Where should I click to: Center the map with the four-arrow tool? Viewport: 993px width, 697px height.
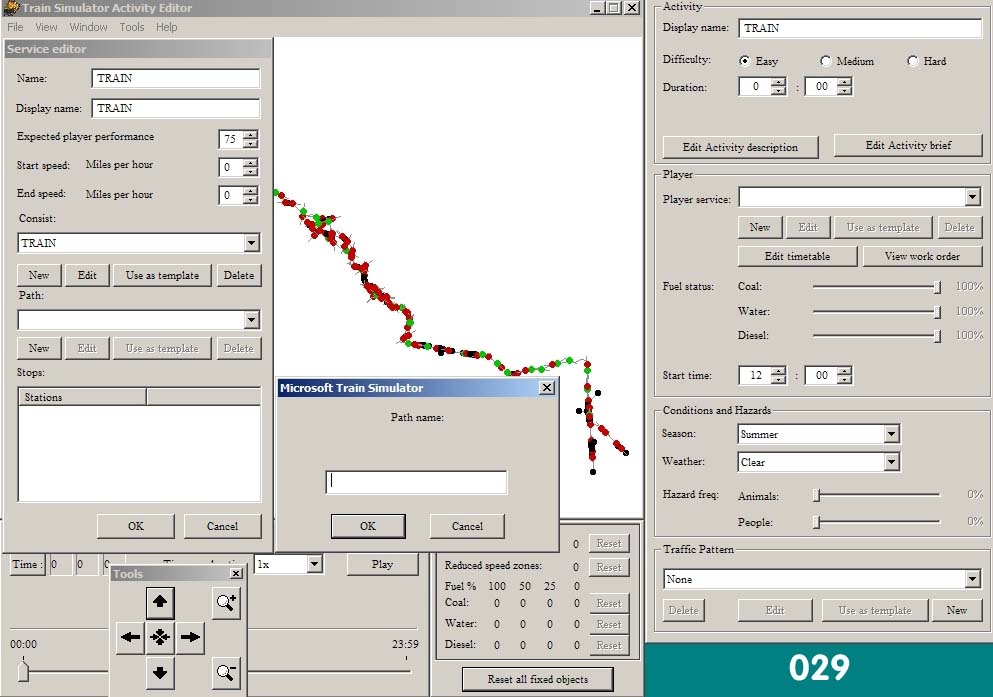160,637
